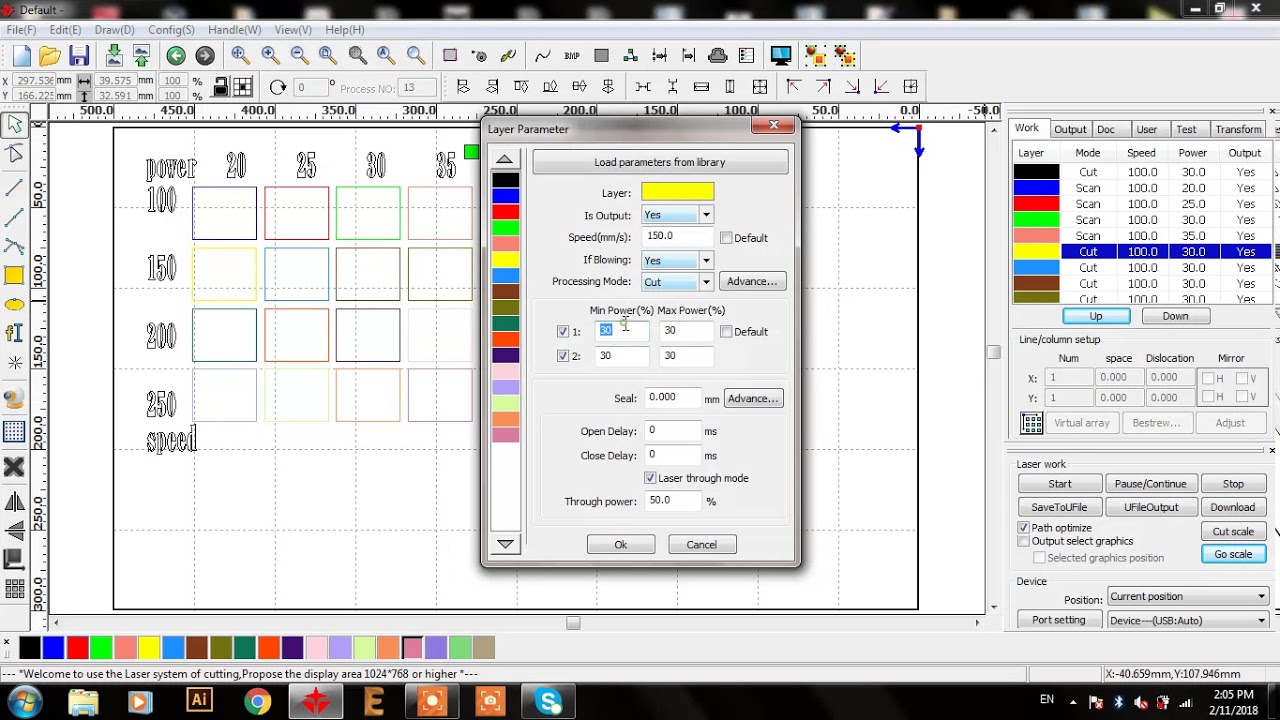The height and width of the screenshot is (720, 1280).
Task: Click the Download button
Action: 1233,507
